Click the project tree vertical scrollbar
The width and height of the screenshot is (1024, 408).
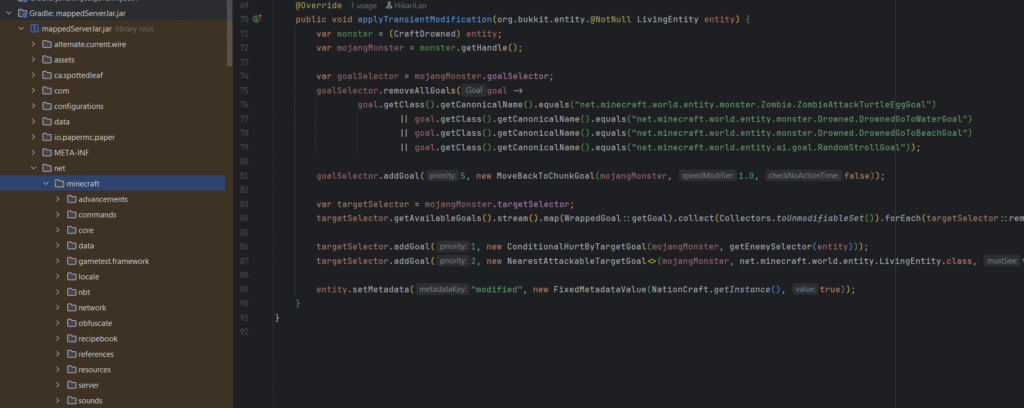tap(229, 33)
